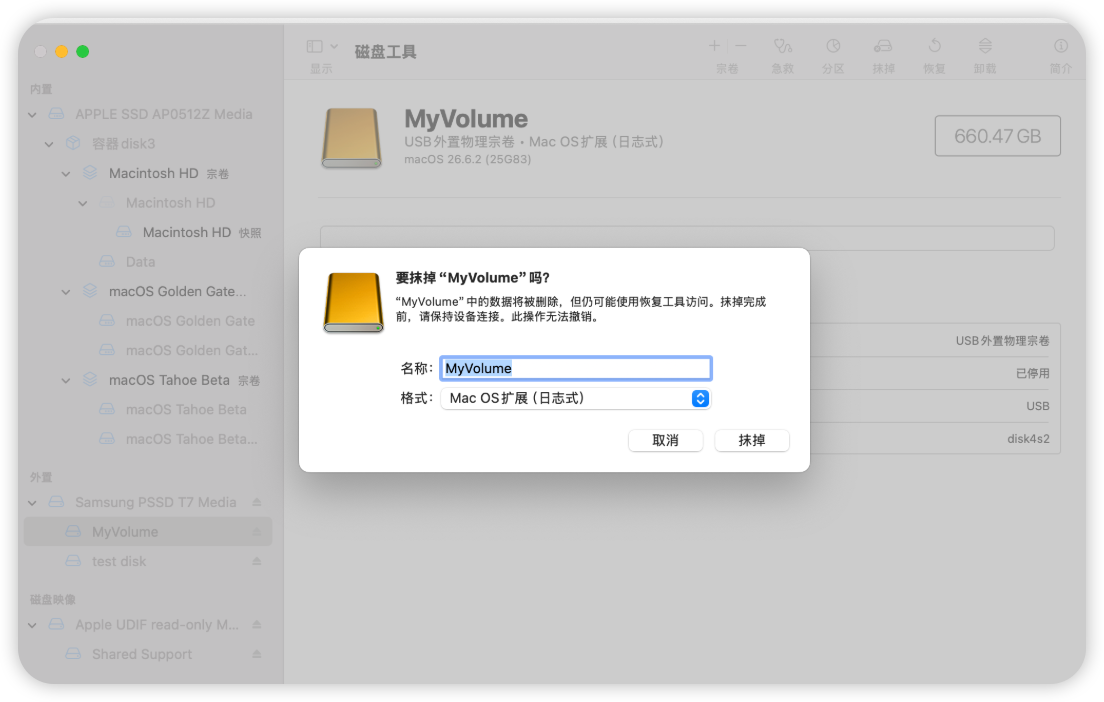Collapse the 容器 disk3 container
Screen dimensions: 1104x702
[49, 144]
